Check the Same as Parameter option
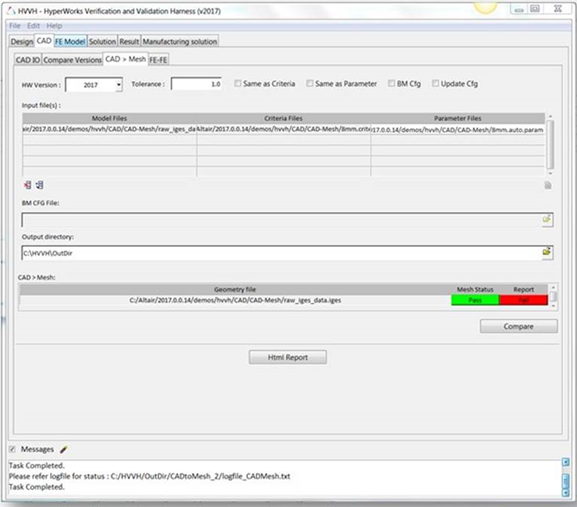The image size is (577, 507). pyautogui.click(x=310, y=84)
